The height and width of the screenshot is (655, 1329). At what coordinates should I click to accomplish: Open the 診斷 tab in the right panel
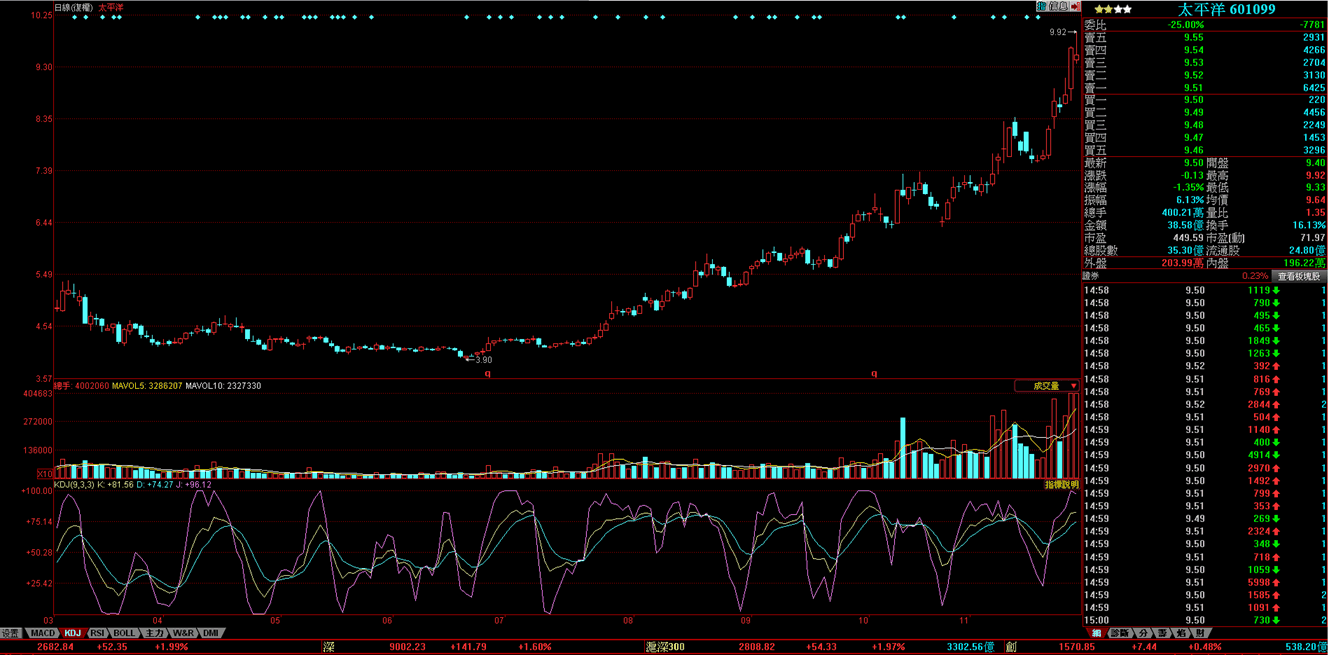pyautogui.click(x=1120, y=634)
